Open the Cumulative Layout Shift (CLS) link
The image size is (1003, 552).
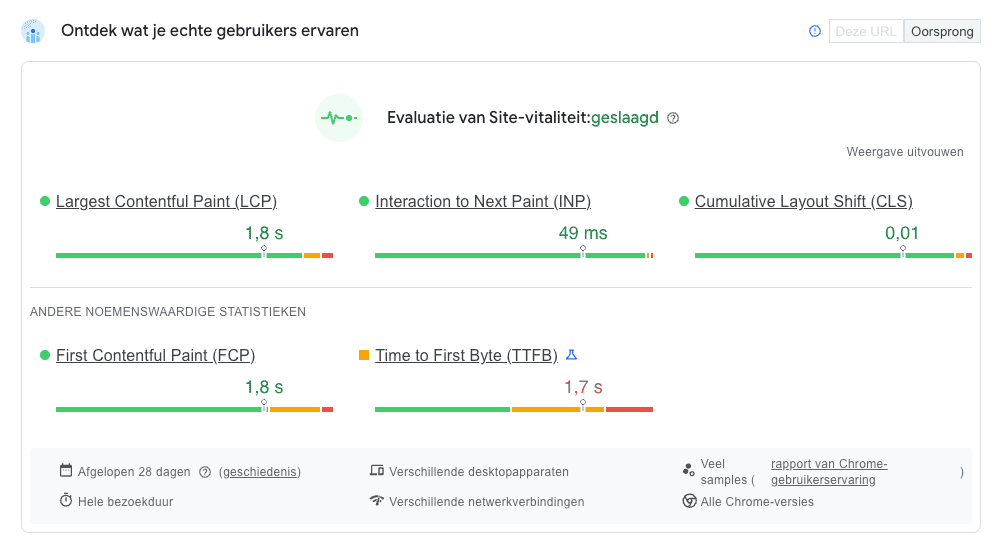click(803, 202)
